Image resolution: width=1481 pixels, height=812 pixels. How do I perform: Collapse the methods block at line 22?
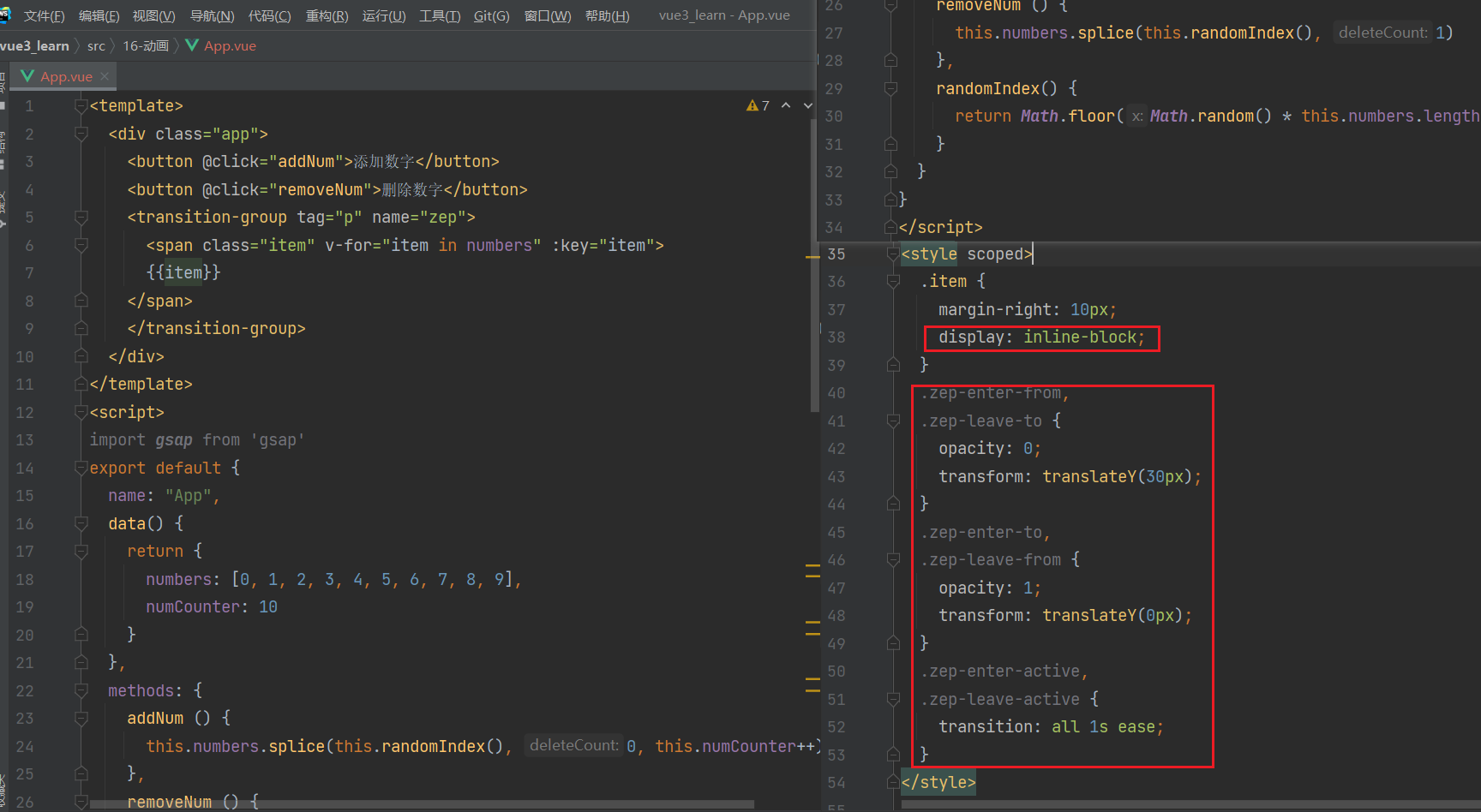[x=81, y=690]
